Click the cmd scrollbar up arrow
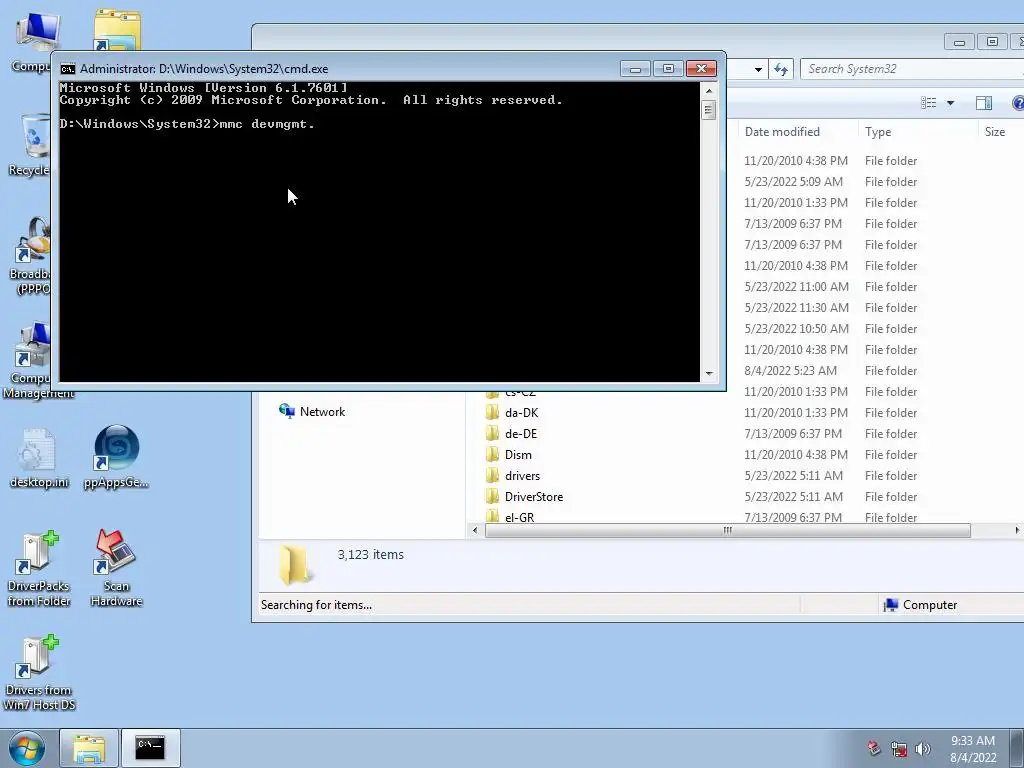The height and width of the screenshot is (768, 1024). pyautogui.click(x=709, y=91)
